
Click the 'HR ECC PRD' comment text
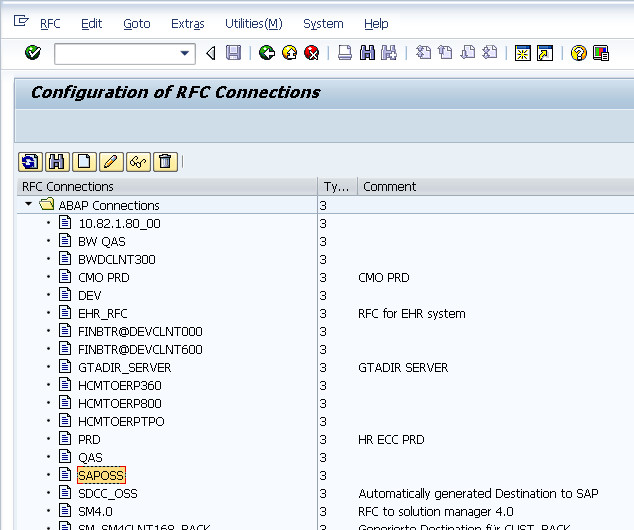coord(391,439)
